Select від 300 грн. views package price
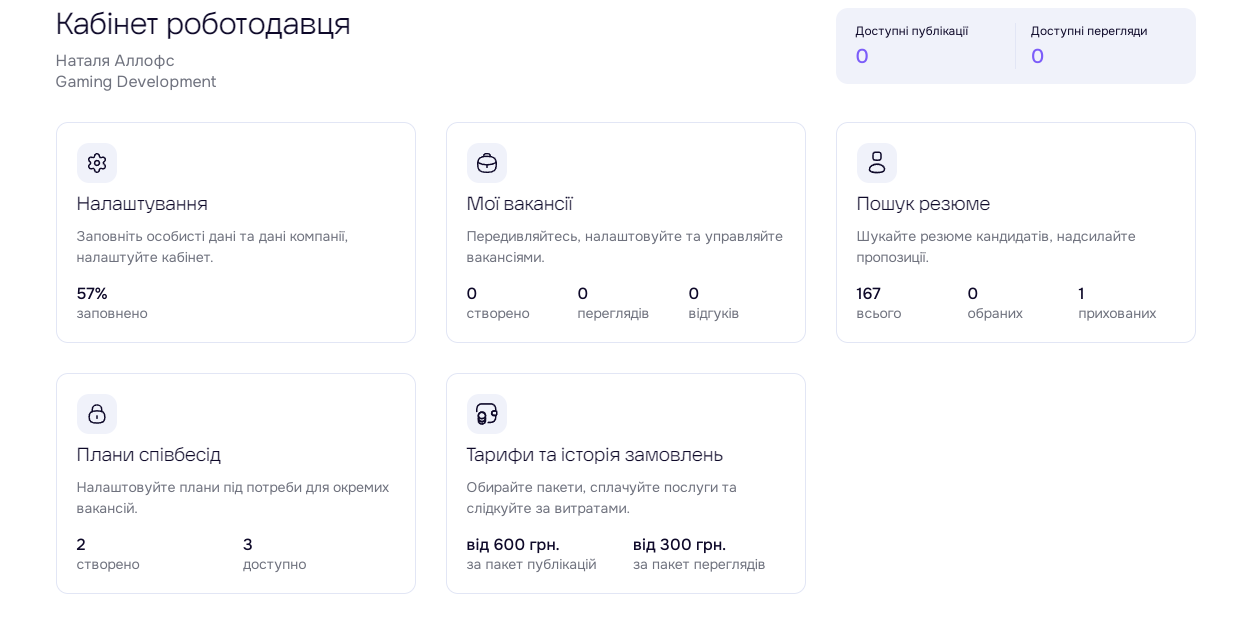Image resolution: width=1242 pixels, height=617 pixels. [x=698, y=554]
